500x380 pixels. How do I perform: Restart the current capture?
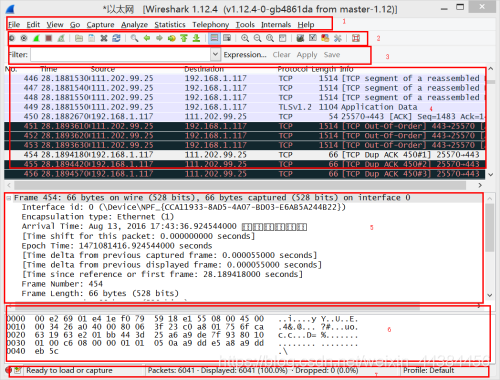(x=61, y=38)
